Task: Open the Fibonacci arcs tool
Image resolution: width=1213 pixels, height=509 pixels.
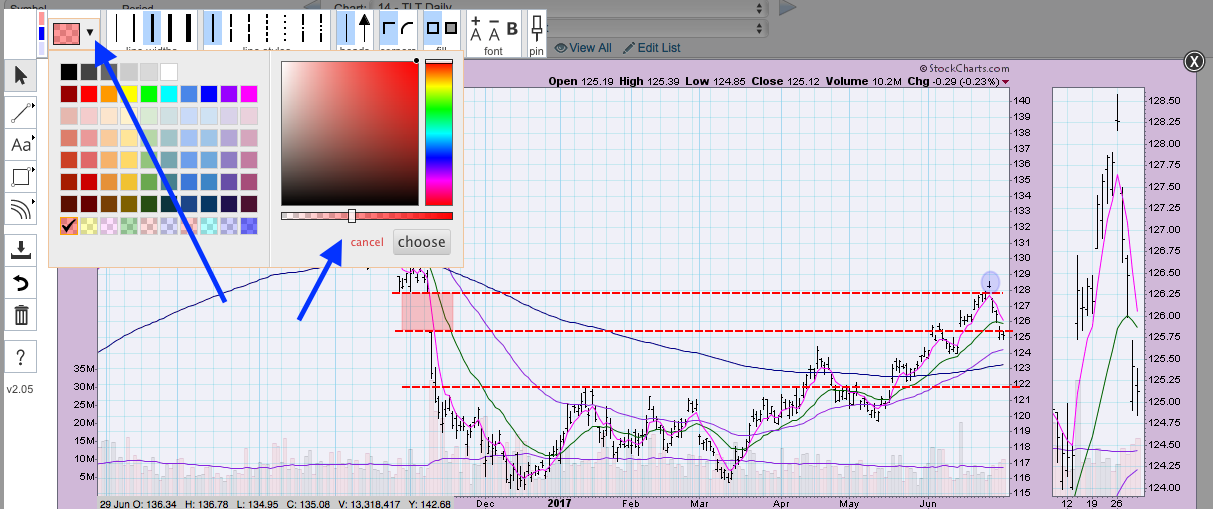Action: tap(20, 209)
